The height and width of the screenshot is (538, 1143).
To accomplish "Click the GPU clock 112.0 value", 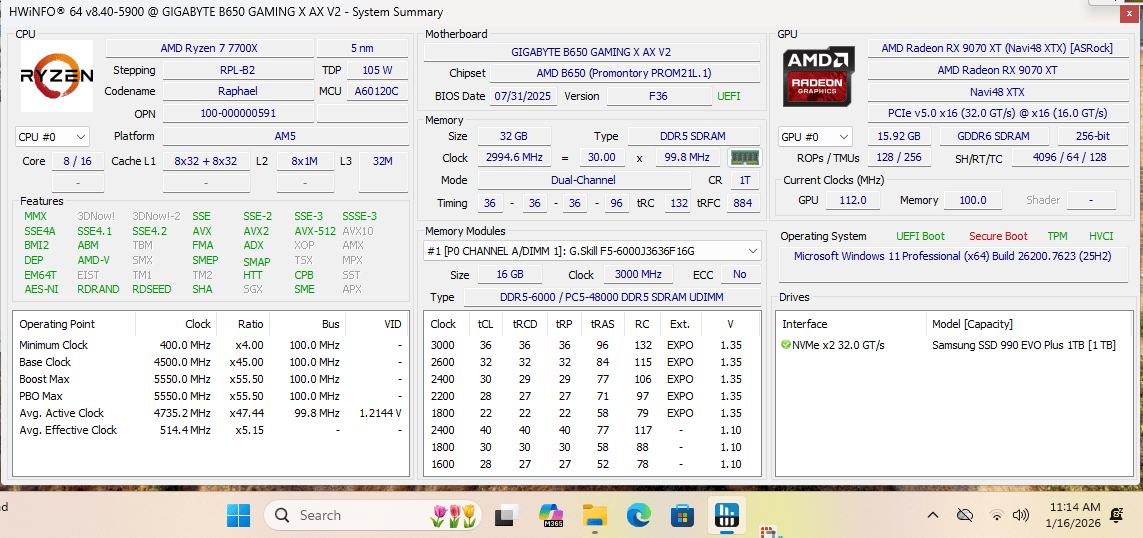I will pos(852,200).
